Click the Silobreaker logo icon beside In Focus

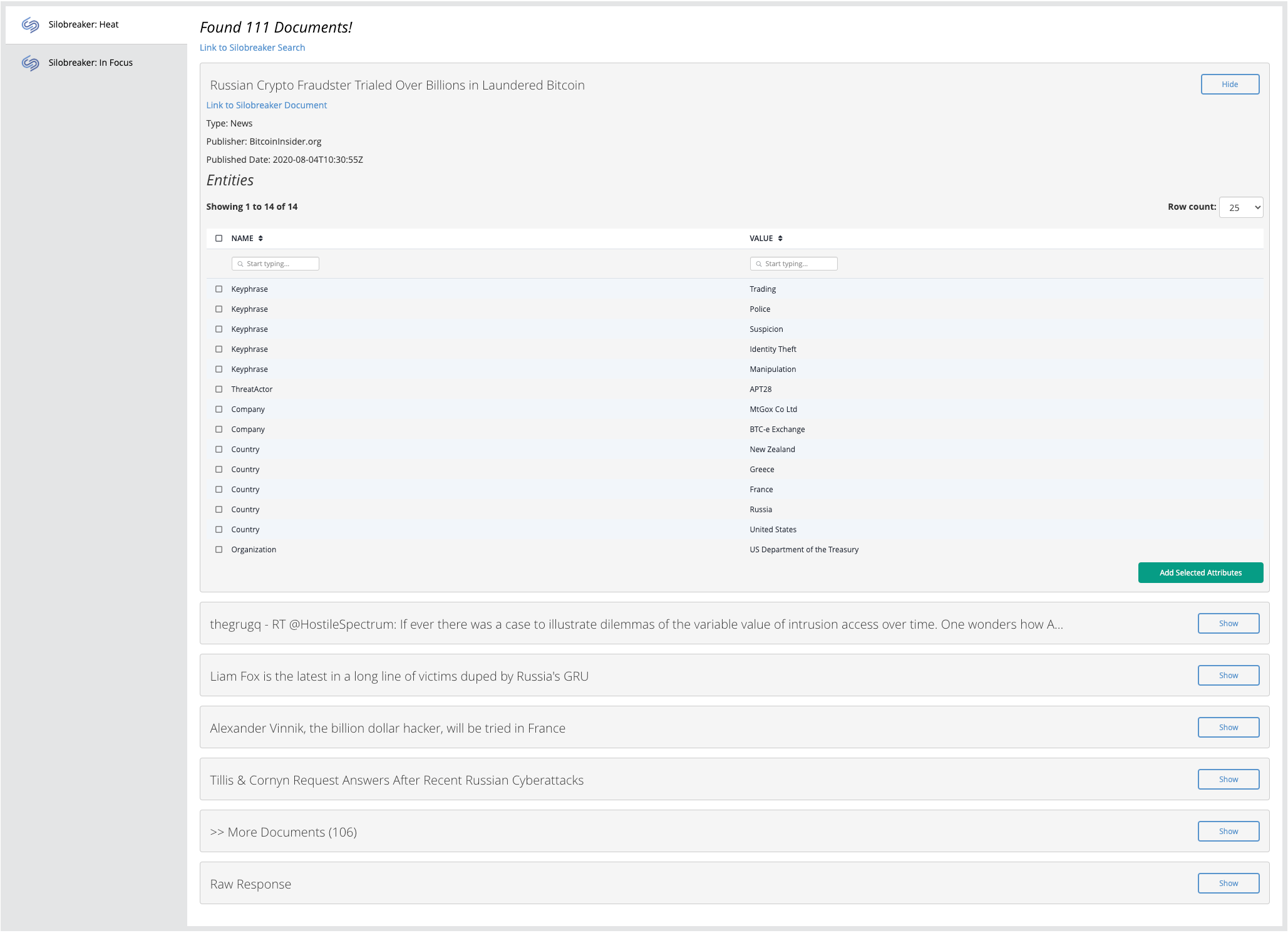[31, 63]
